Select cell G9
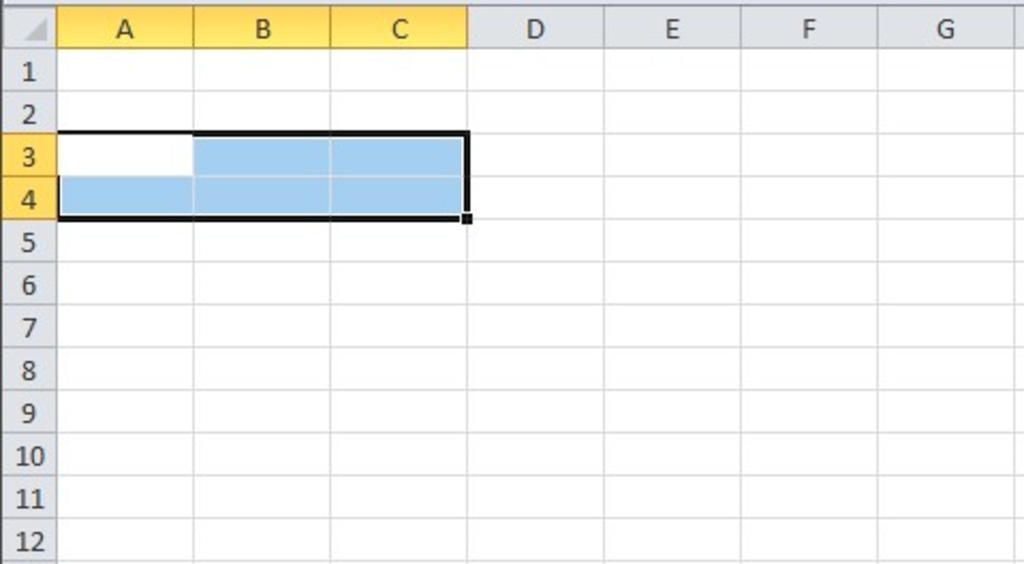This screenshot has height=564, width=1024. click(x=945, y=412)
